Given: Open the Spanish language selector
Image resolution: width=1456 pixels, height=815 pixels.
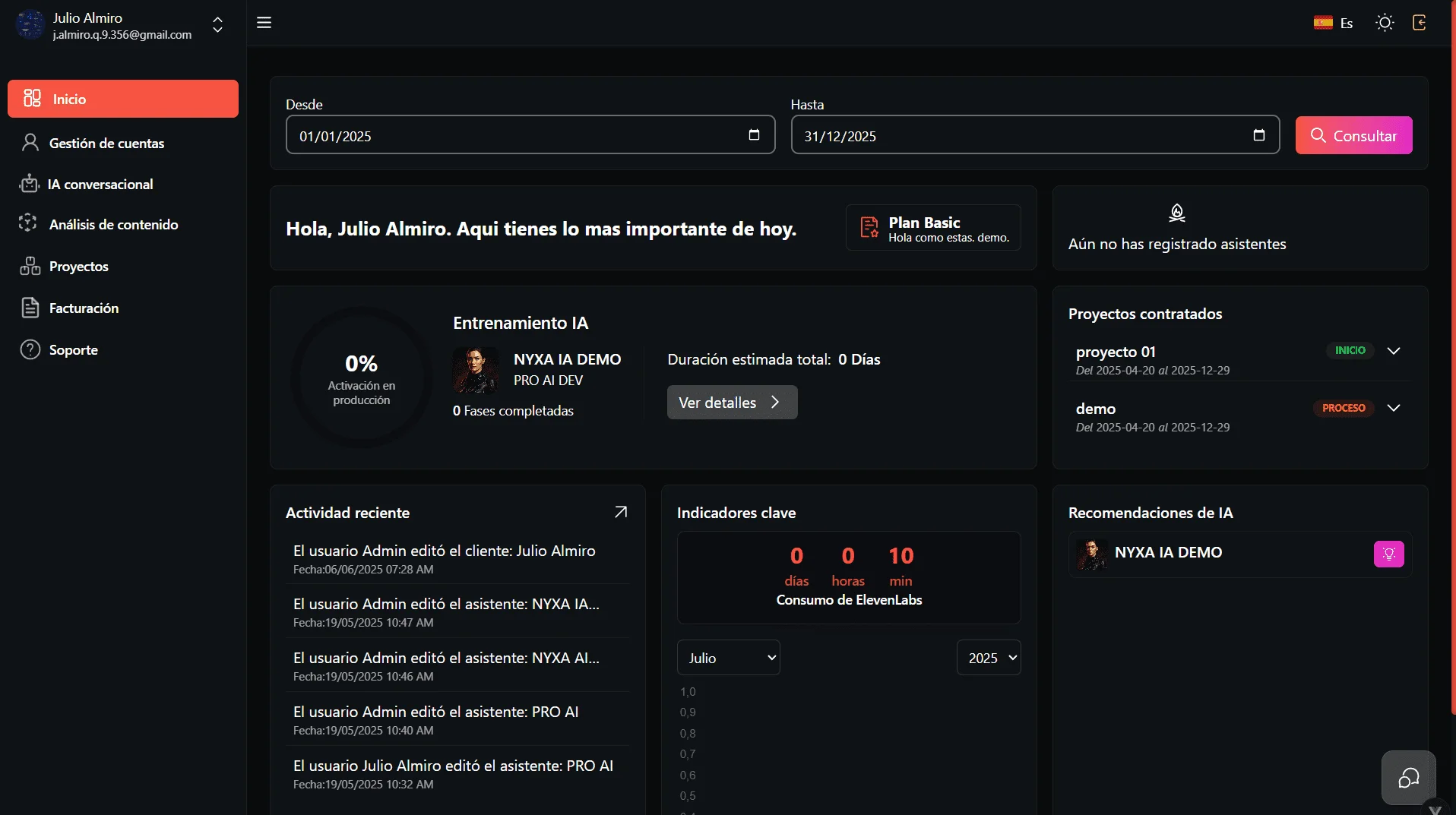Looking at the screenshot, I should [1334, 23].
